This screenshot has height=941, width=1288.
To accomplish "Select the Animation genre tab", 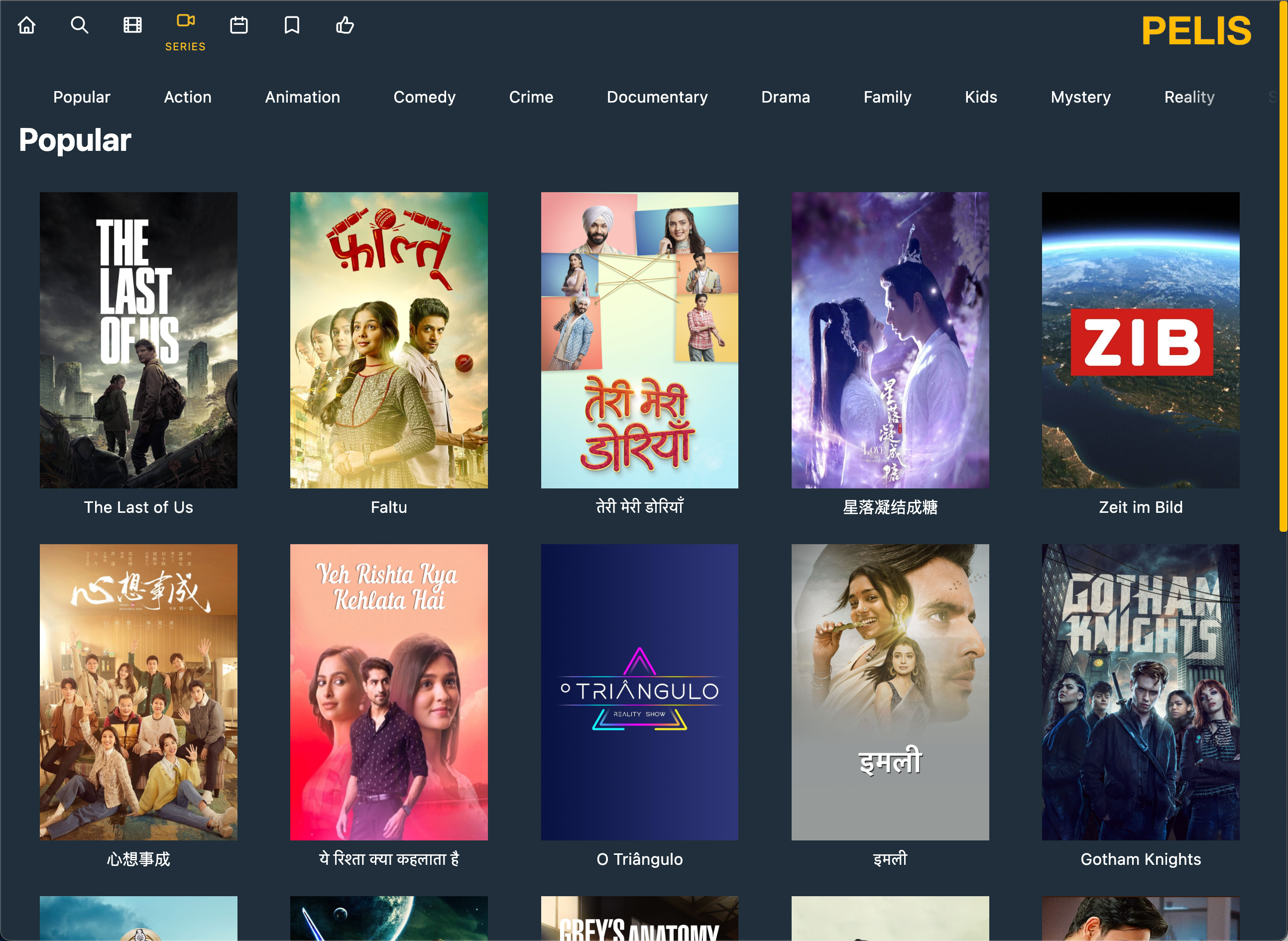I will click(x=303, y=97).
